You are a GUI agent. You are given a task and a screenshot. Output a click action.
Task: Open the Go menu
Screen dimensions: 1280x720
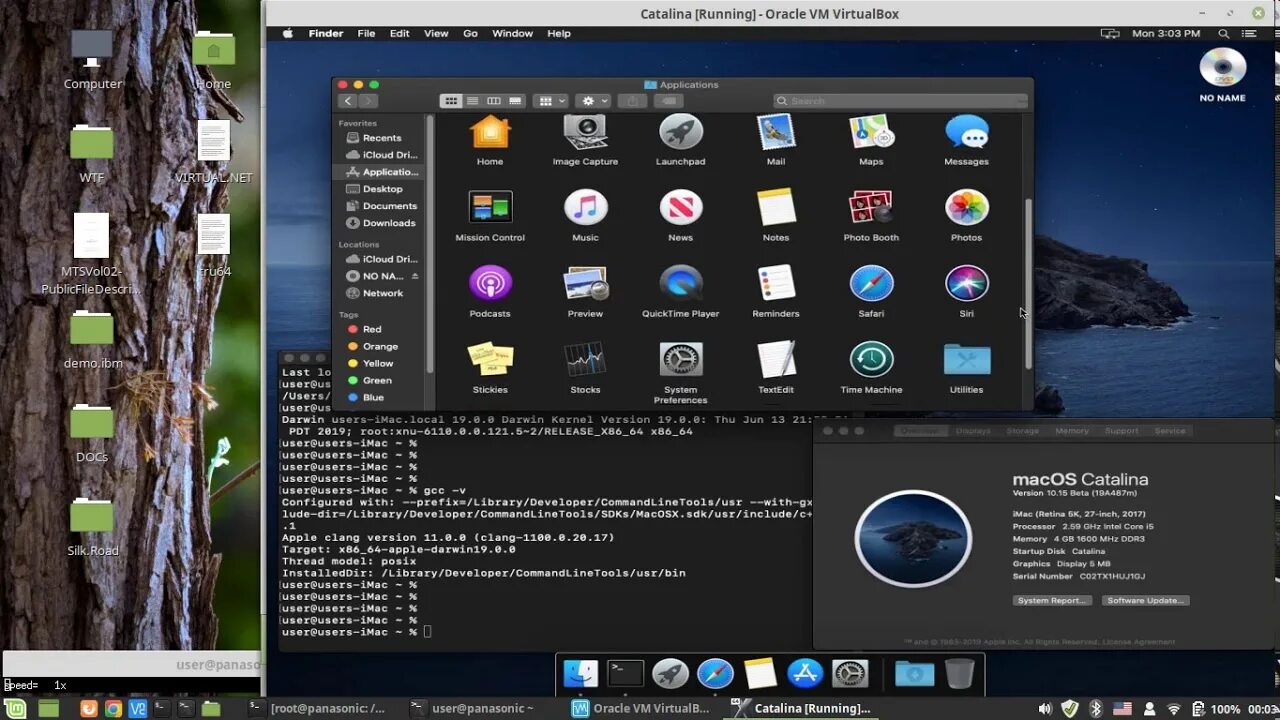tap(470, 33)
